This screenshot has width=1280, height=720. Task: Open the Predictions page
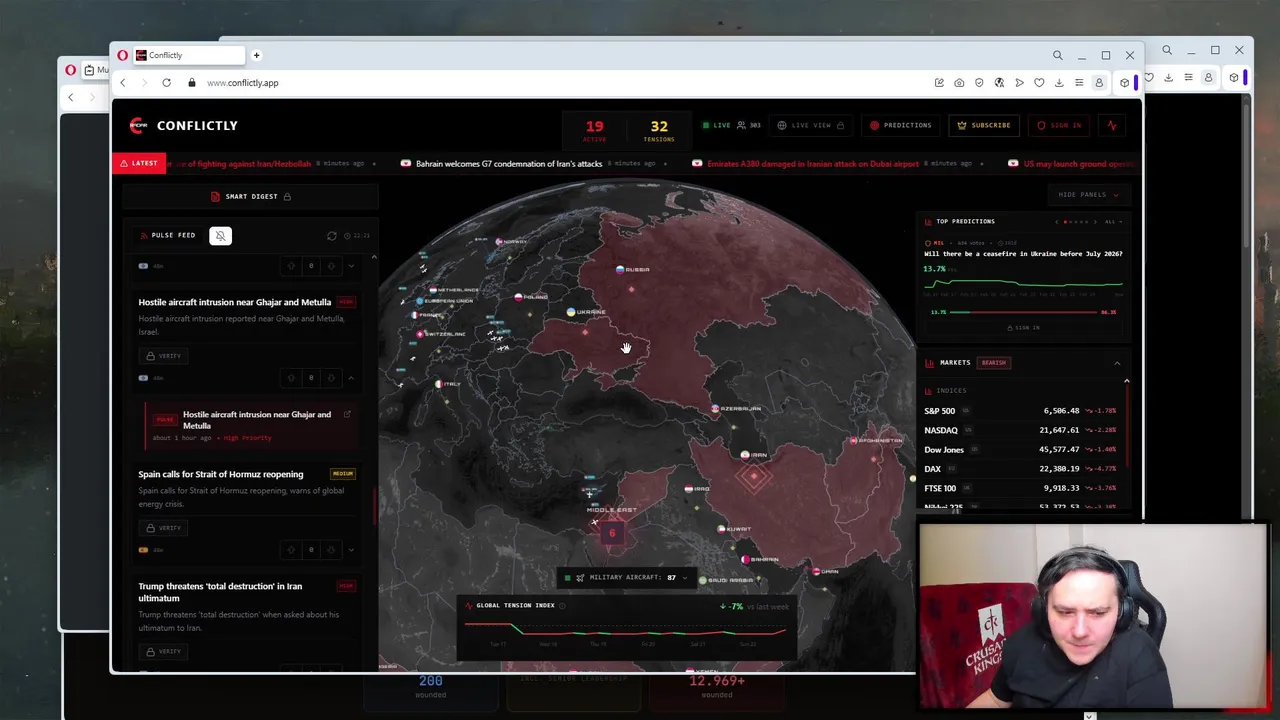(900, 125)
